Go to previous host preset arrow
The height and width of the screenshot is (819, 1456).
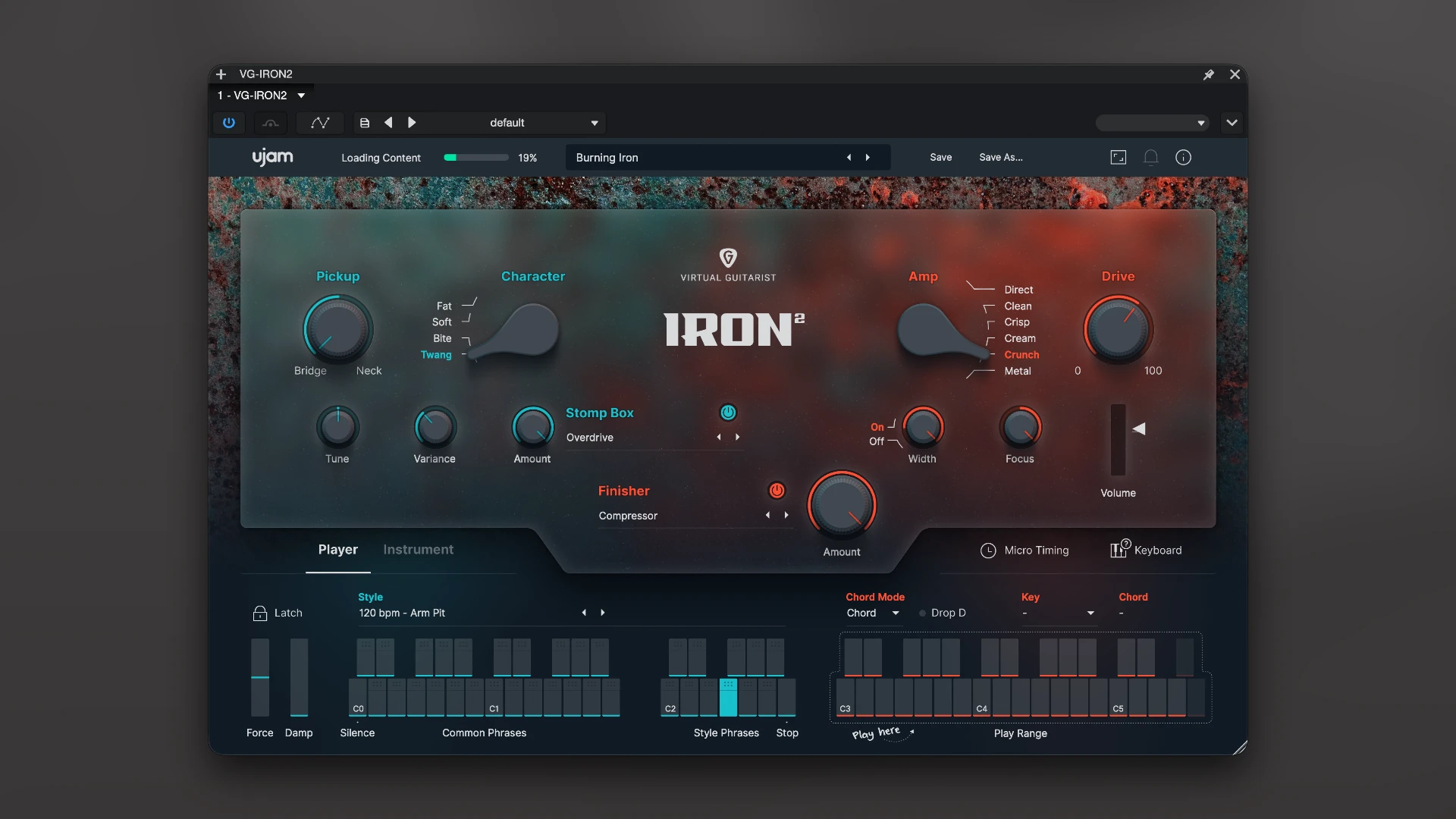coord(388,123)
